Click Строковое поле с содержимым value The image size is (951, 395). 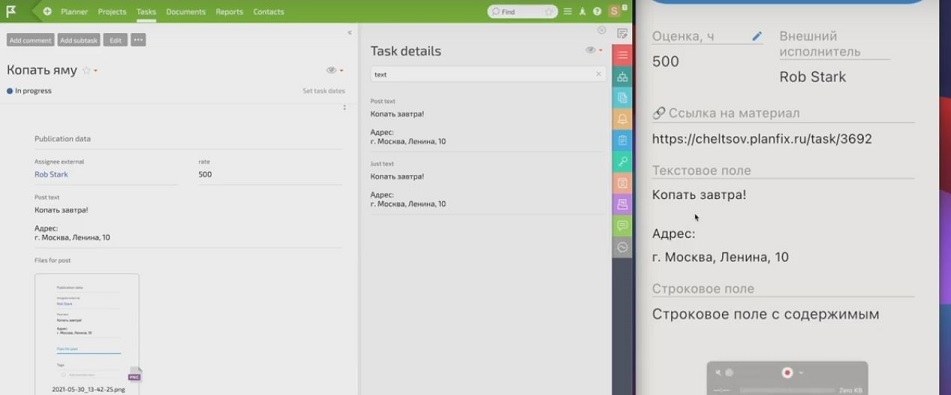(x=765, y=314)
